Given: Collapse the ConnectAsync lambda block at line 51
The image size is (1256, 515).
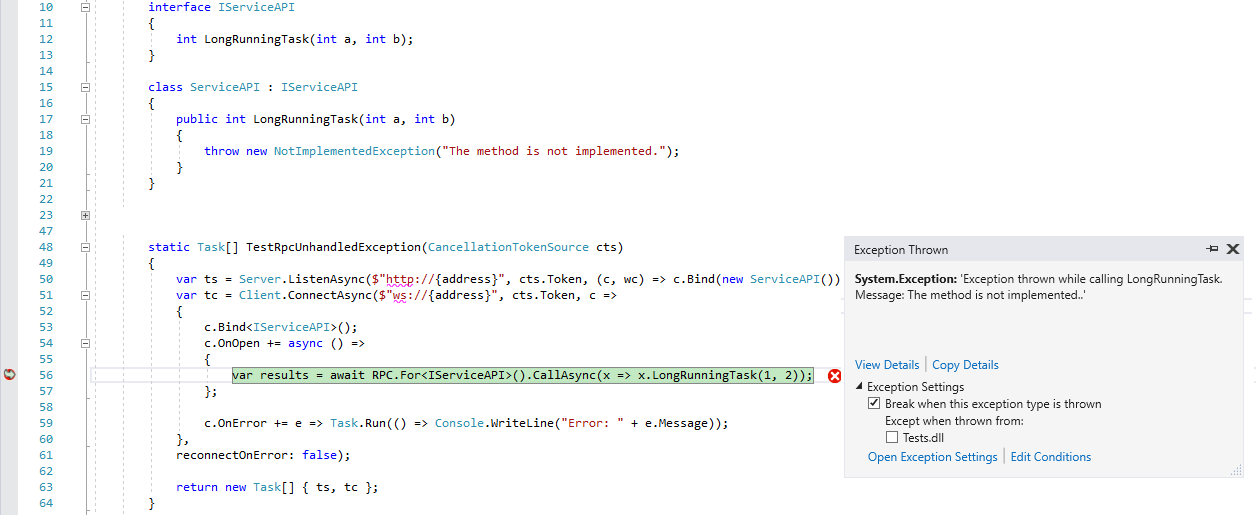Looking at the screenshot, I should [x=85, y=295].
